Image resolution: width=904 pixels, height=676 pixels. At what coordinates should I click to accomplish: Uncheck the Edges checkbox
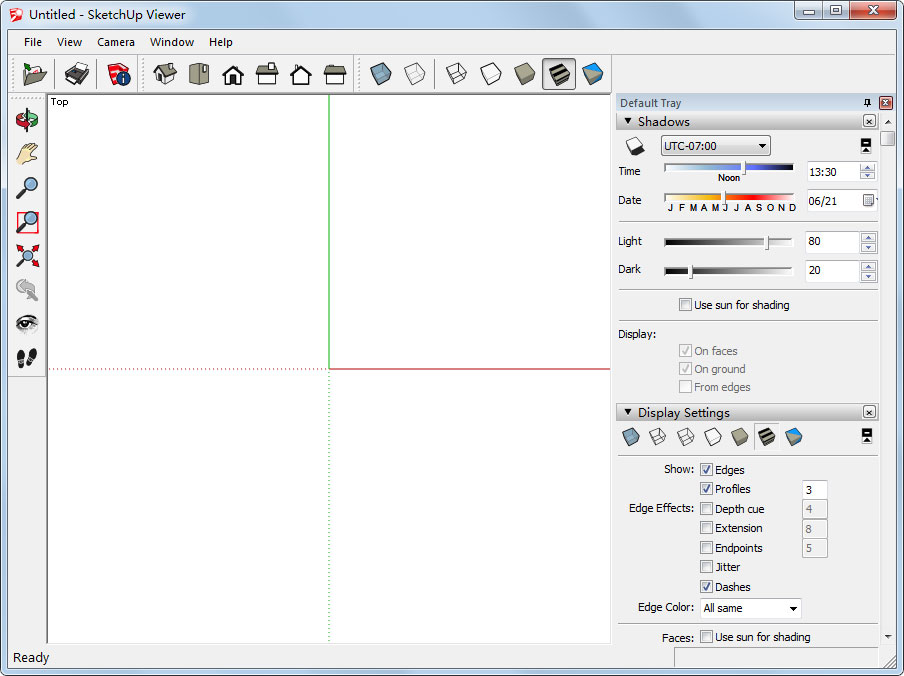click(706, 470)
